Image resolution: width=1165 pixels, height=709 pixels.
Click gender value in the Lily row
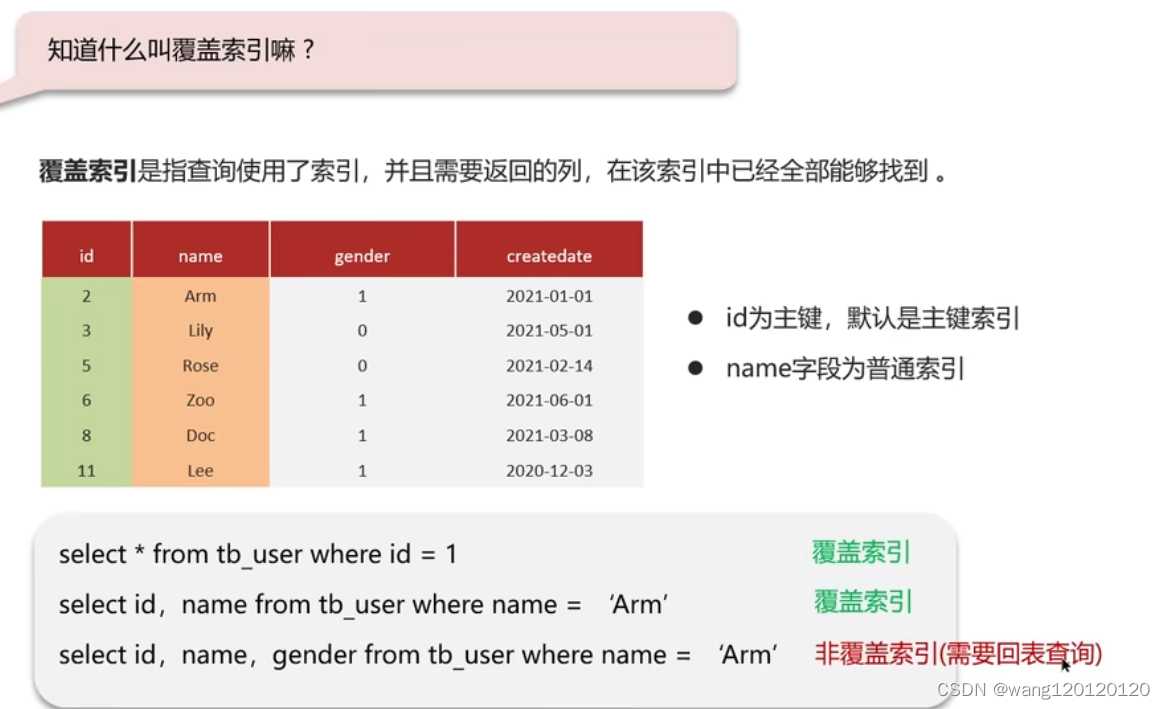pyautogui.click(x=362, y=330)
